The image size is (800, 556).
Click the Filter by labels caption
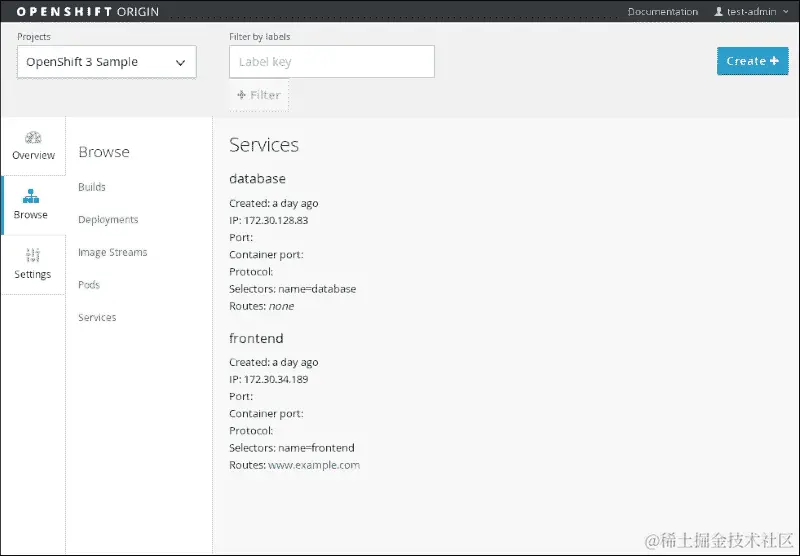(260, 37)
